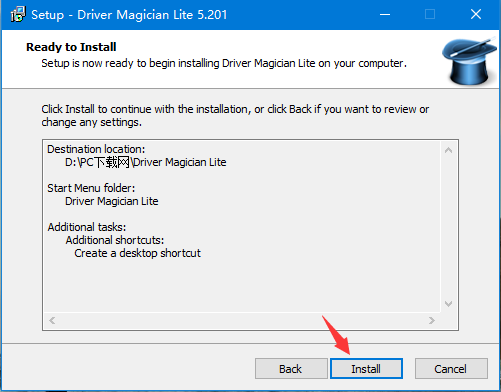
Task: Click the greyed-out maximize button
Action: 430,15
